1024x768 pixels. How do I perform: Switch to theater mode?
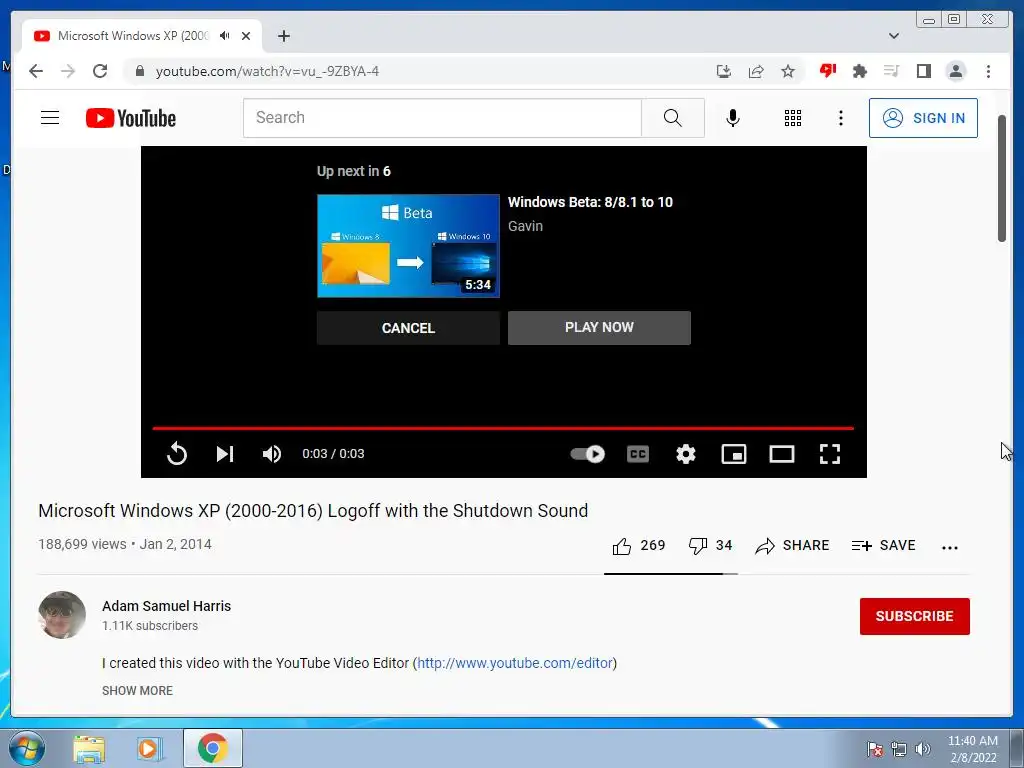coord(782,453)
